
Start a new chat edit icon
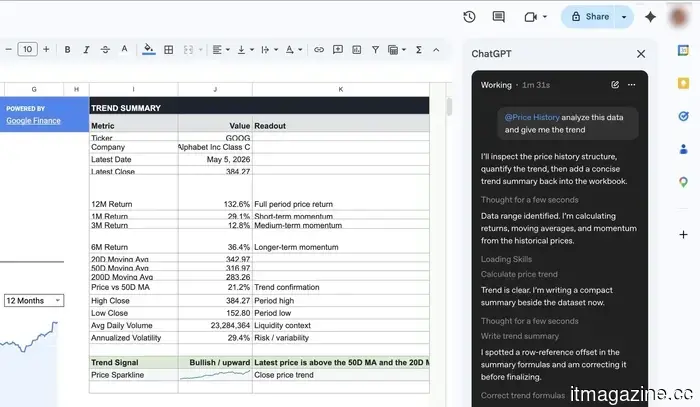(x=615, y=85)
